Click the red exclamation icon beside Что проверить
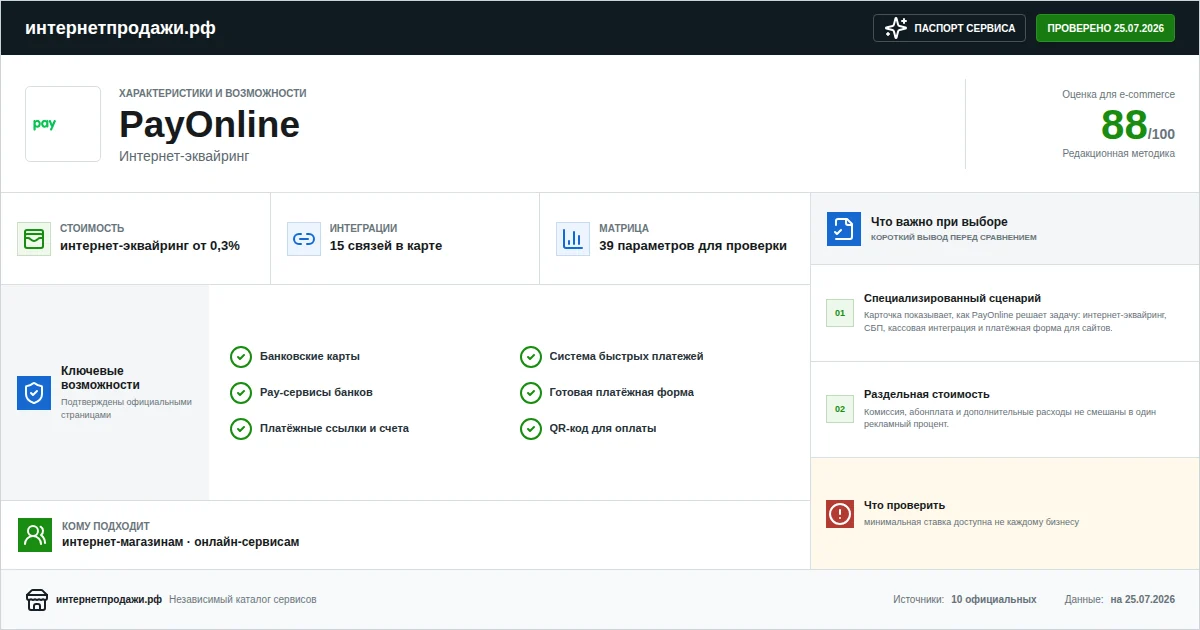 (x=840, y=514)
